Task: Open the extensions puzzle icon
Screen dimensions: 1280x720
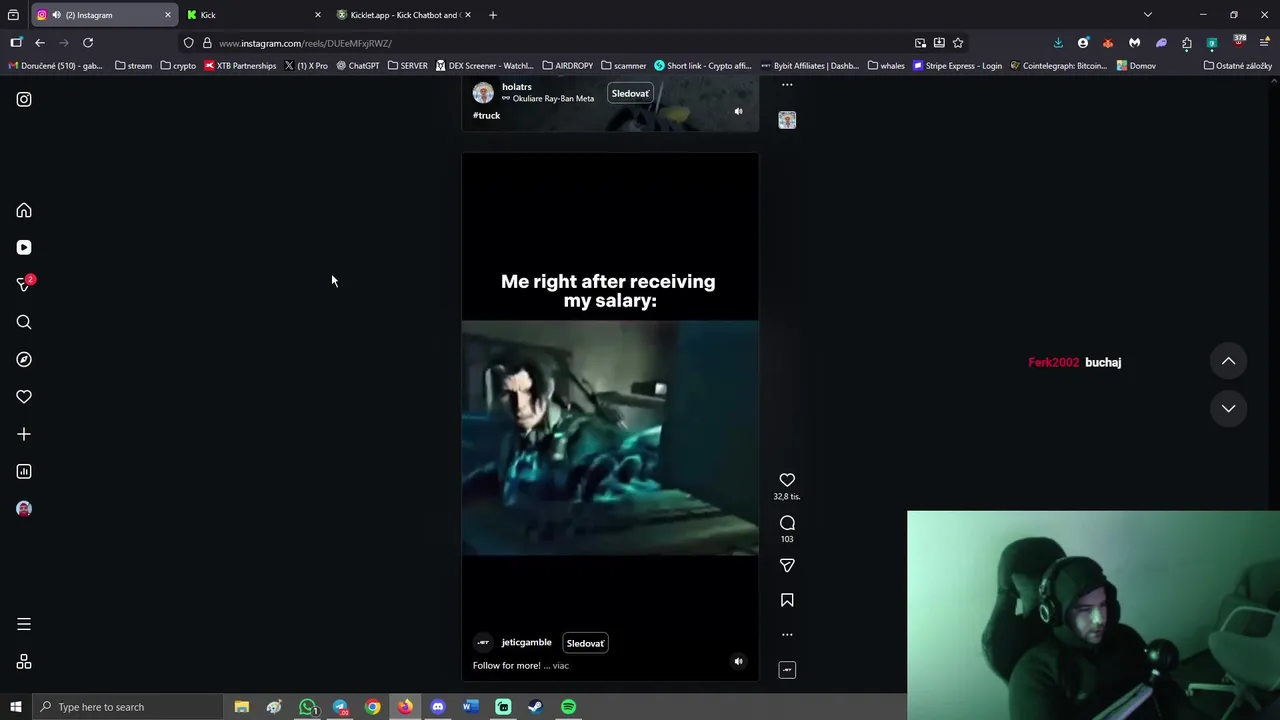Action: 1186,43
